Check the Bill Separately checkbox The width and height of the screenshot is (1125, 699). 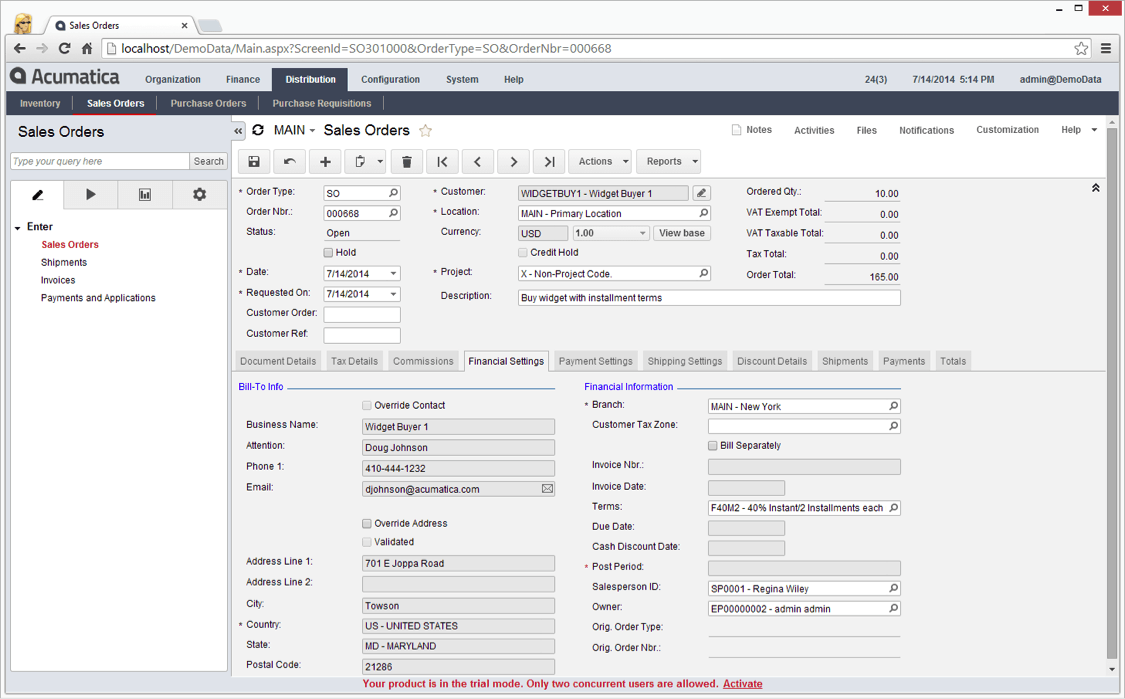(x=712, y=446)
